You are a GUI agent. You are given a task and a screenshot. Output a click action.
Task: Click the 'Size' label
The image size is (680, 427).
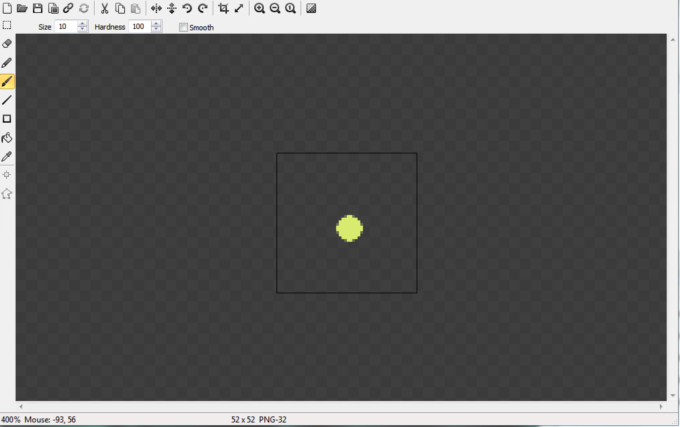click(x=45, y=27)
